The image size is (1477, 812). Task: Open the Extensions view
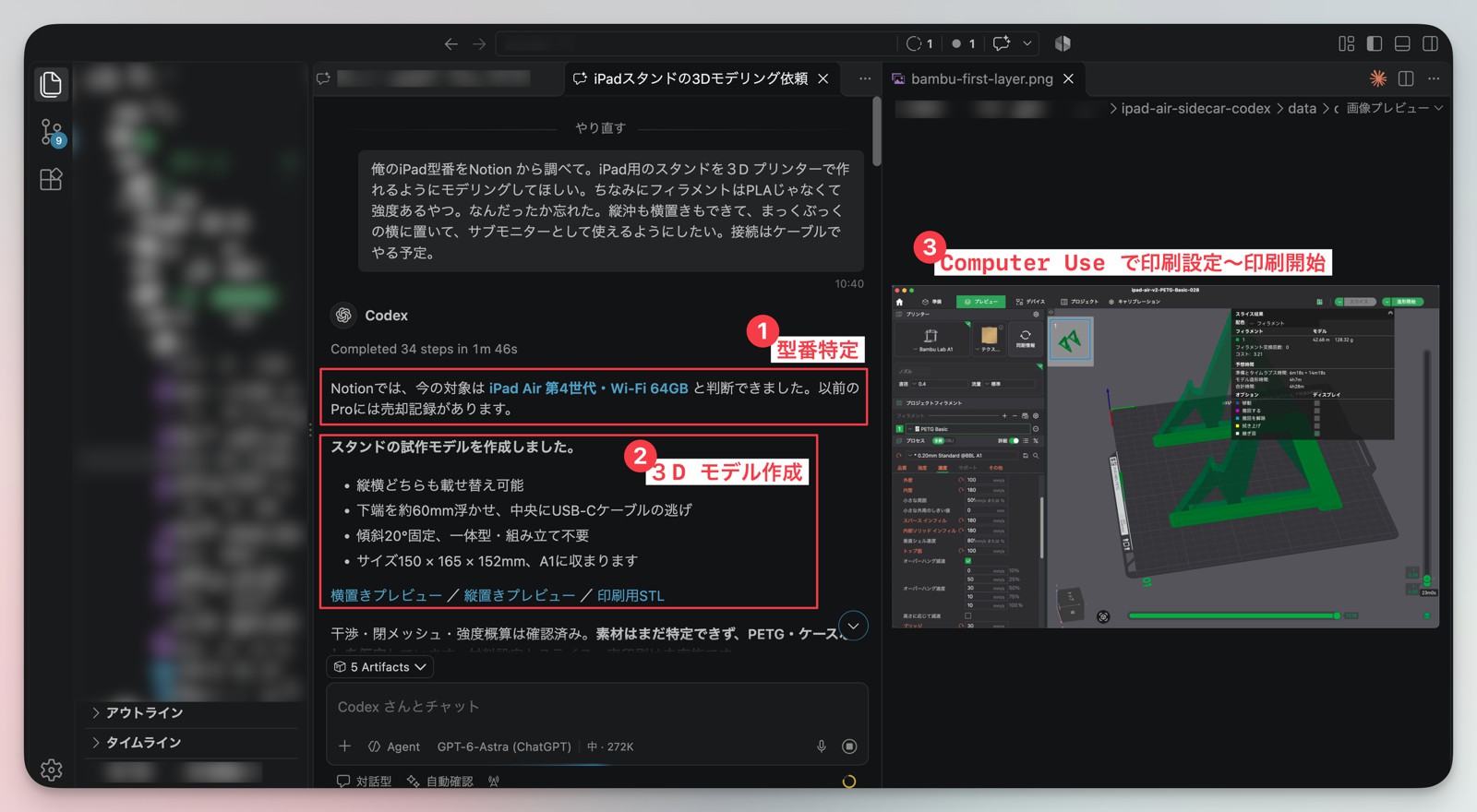(x=51, y=179)
